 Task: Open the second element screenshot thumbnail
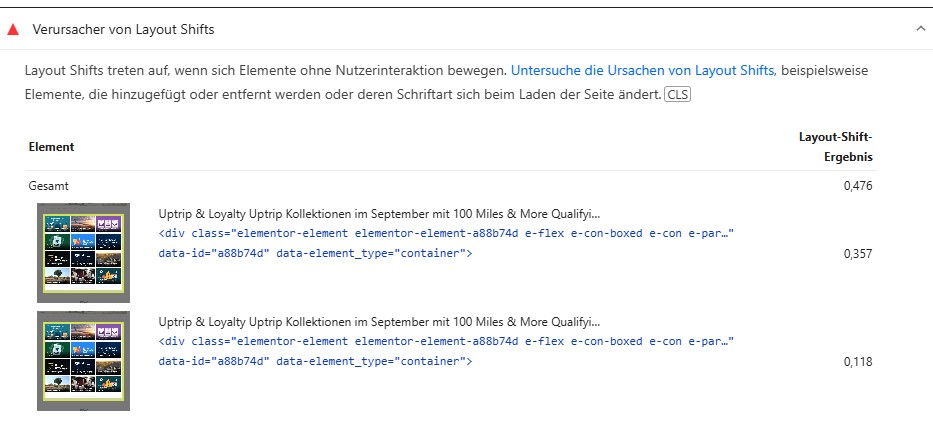84,360
